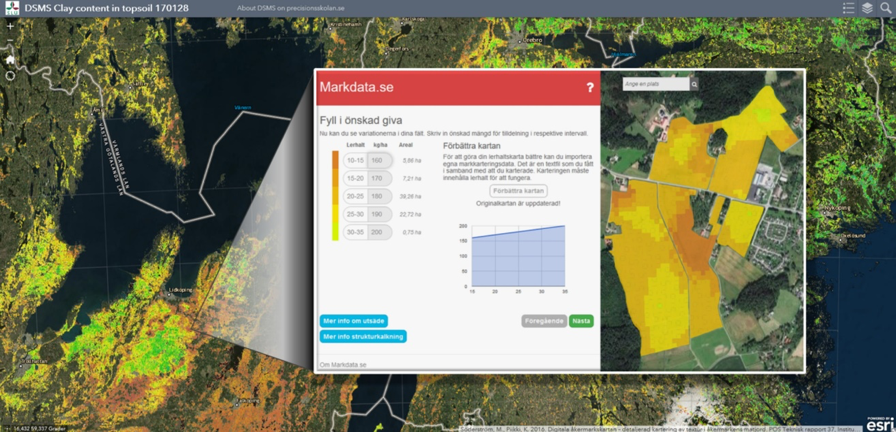Click the area value '7,21 ha'
This screenshot has width=896, height=432.
coord(411,179)
